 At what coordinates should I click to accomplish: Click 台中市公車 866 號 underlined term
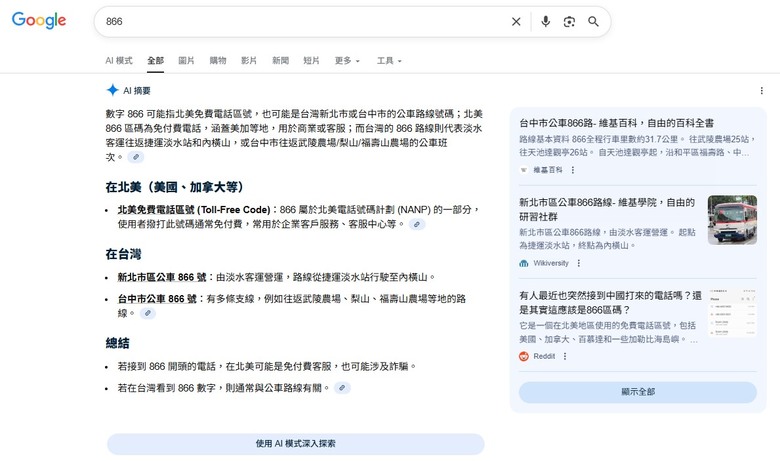[157, 299]
